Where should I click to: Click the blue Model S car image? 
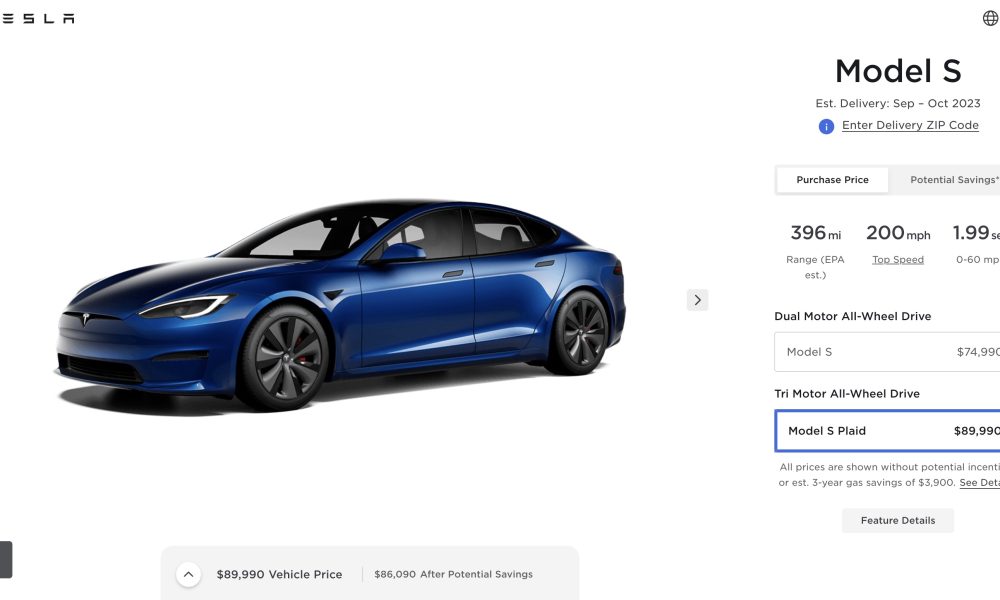pos(341,305)
